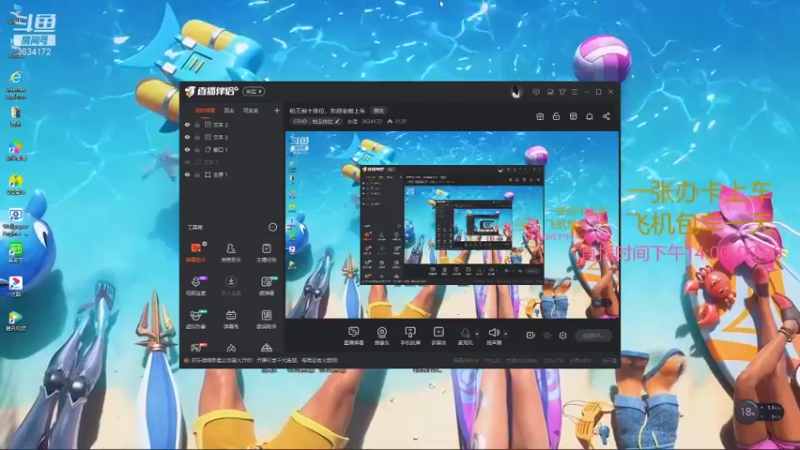Screen dimensions: 800x450
Task: Open Internet Explorer desktop icon
Action: tap(16, 85)
